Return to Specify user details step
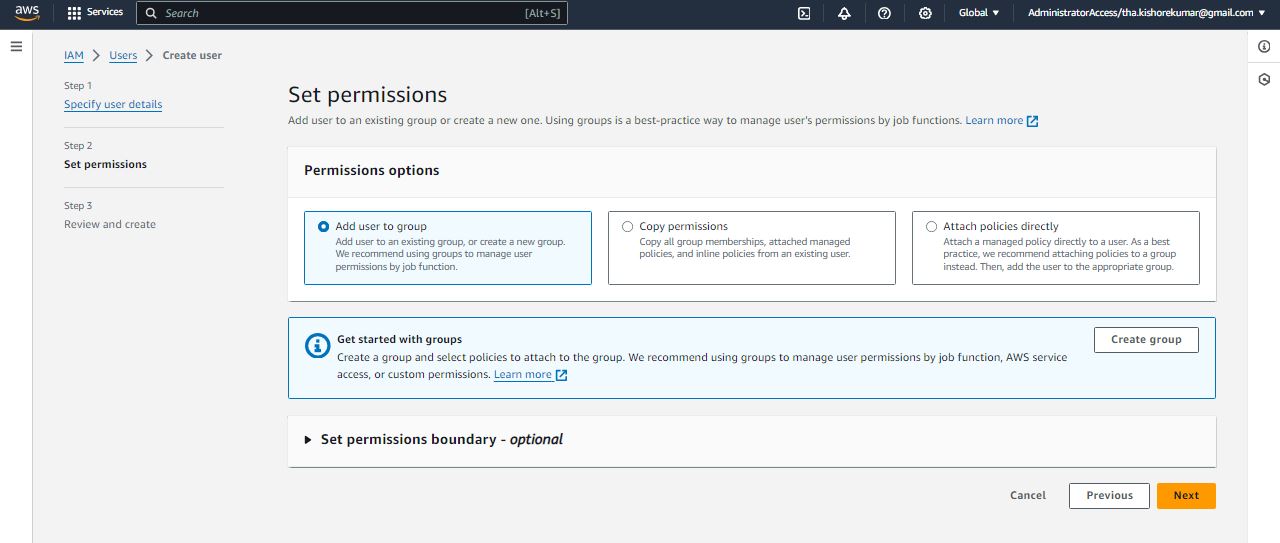 [113, 105]
